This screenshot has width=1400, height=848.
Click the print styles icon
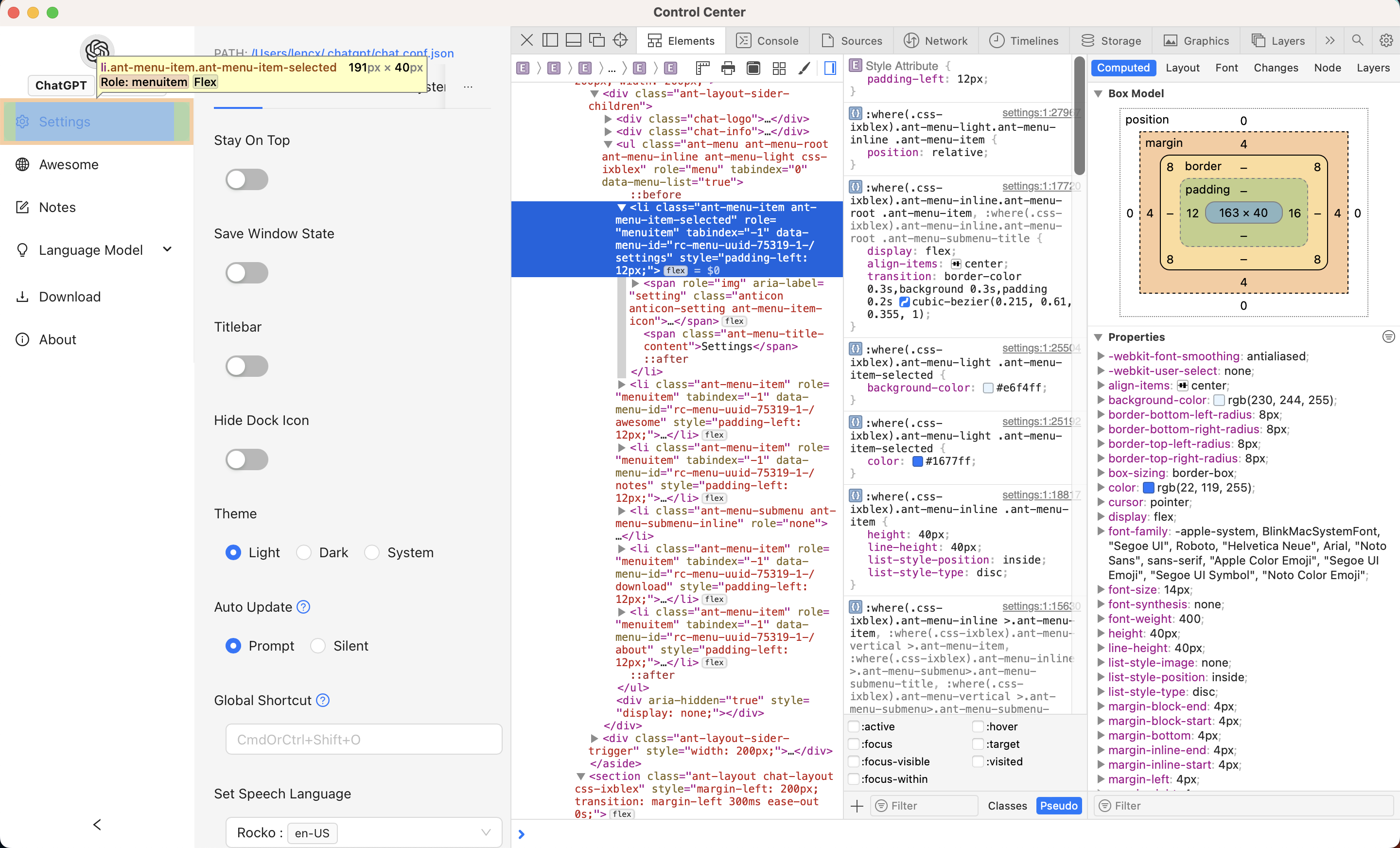[x=728, y=69]
